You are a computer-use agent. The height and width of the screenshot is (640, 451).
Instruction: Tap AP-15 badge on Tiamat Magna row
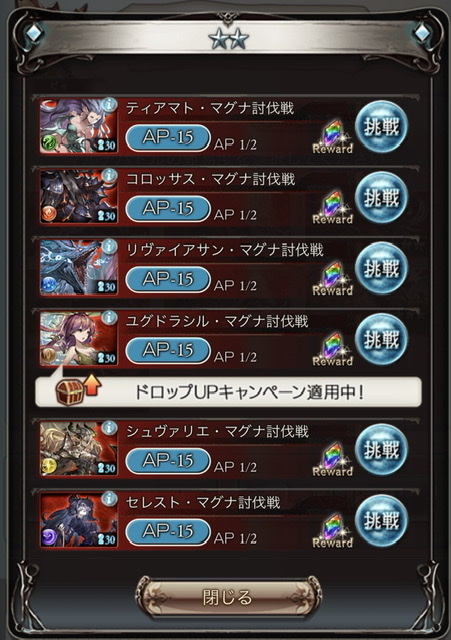tap(168, 138)
